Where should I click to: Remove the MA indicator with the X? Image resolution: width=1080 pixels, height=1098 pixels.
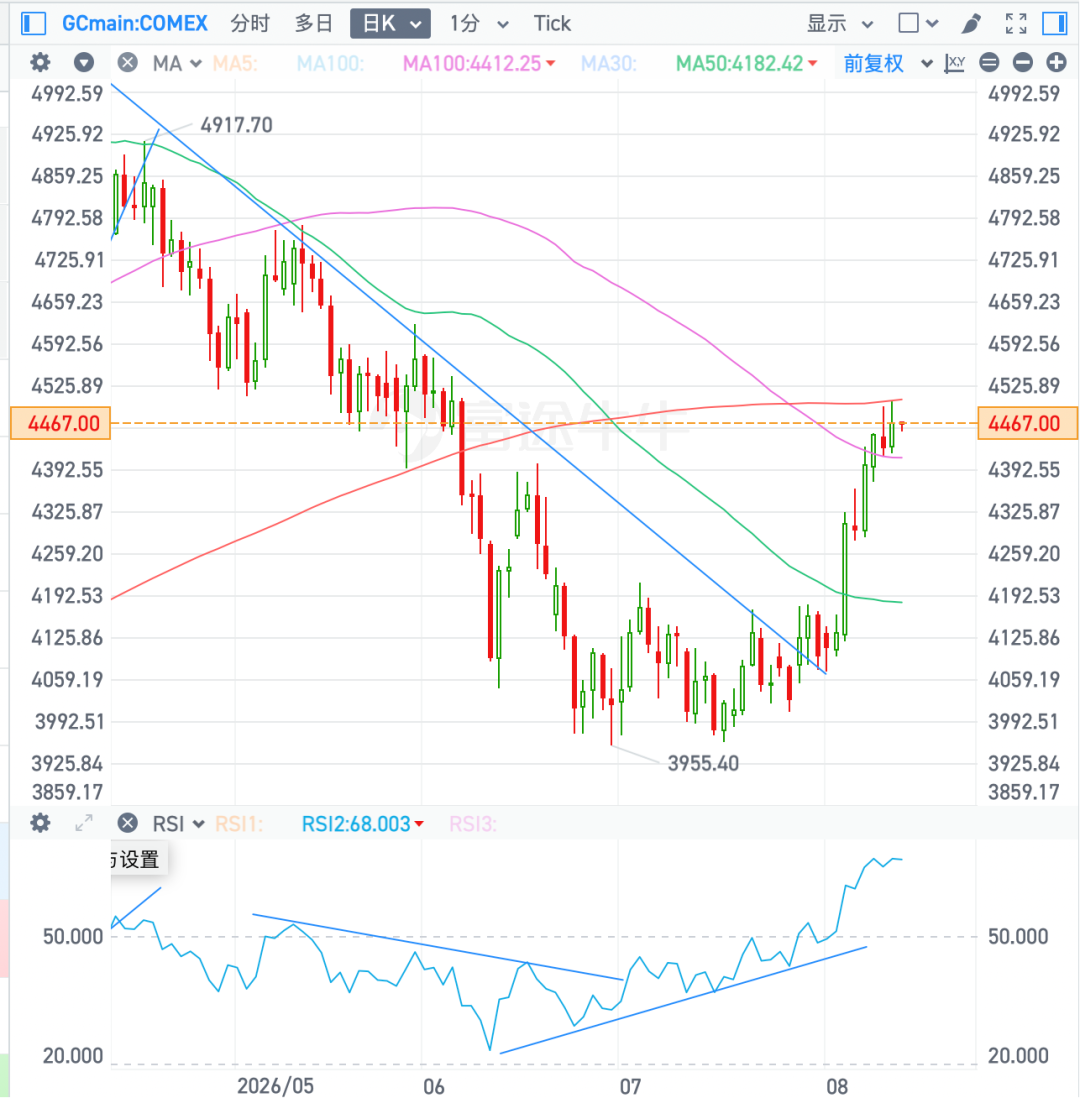pyautogui.click(x=127, y=63)
